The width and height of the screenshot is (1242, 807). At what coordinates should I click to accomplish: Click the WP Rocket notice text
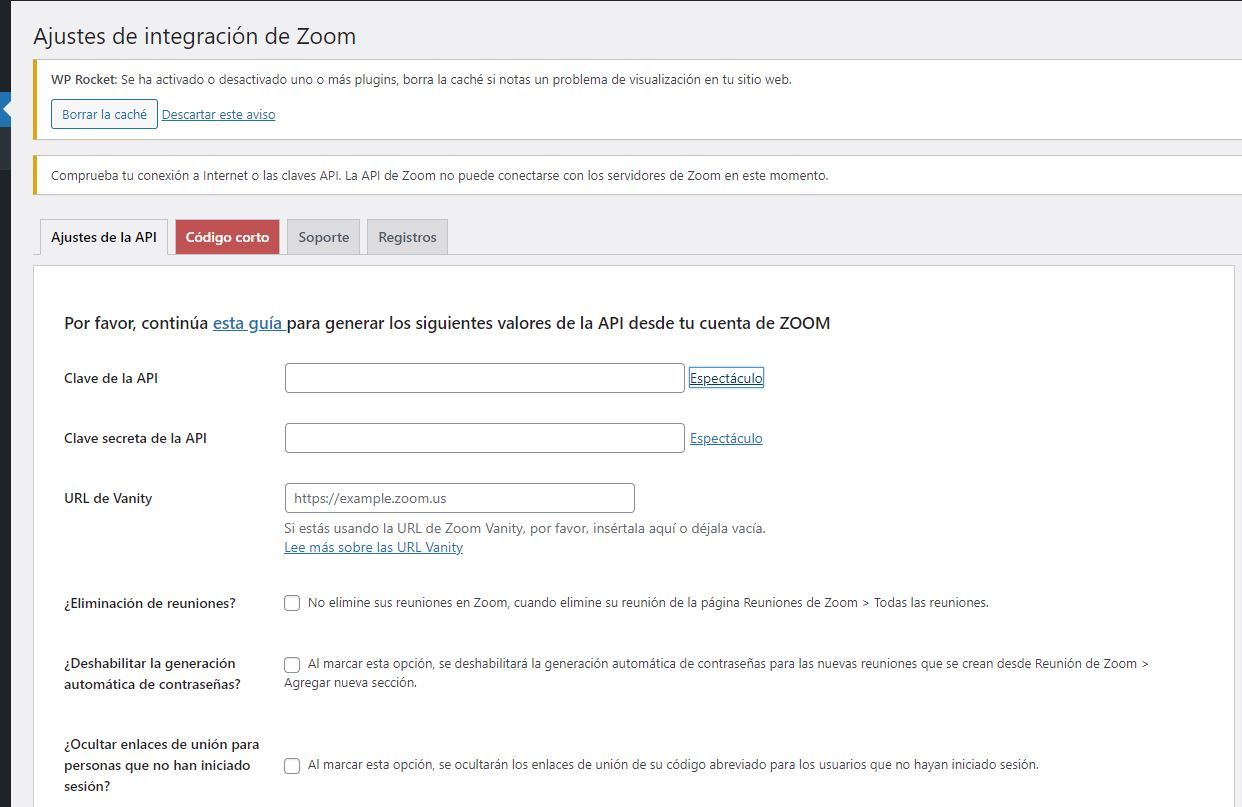(421, 80)
